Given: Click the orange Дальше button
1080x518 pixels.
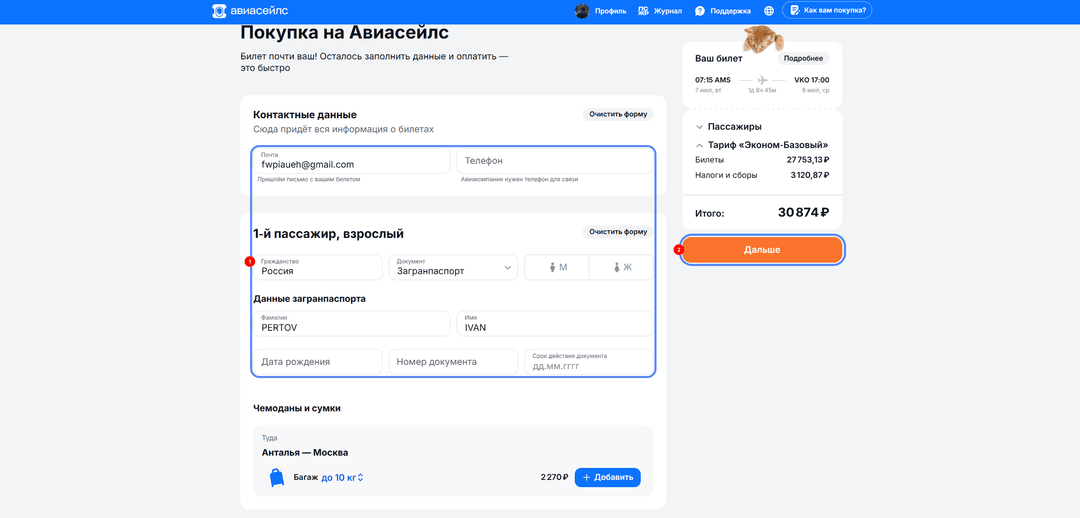Looking at the screenshot, I should coord(762,249).
